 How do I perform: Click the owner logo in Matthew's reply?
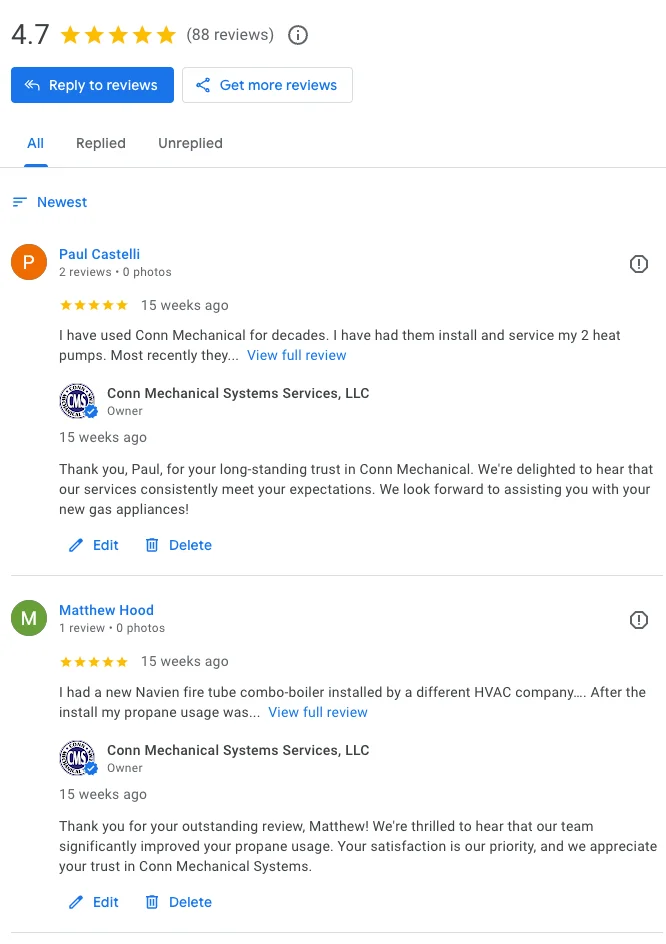(x=77, y=758)
